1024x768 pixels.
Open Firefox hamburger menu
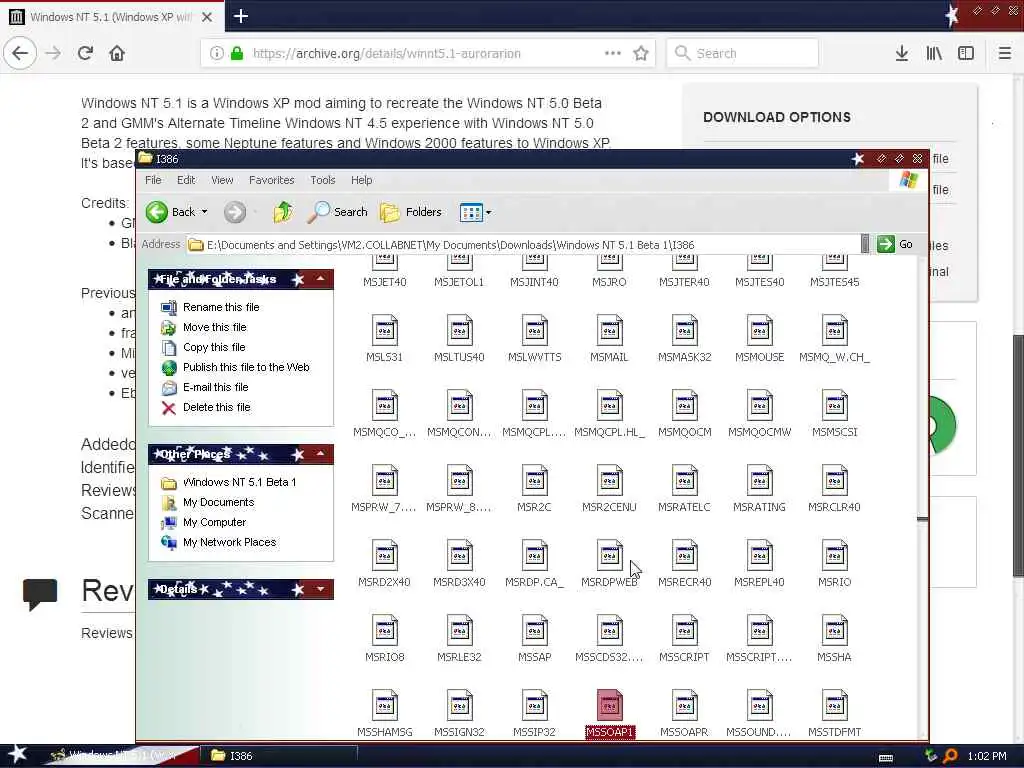click(1004, 53)
